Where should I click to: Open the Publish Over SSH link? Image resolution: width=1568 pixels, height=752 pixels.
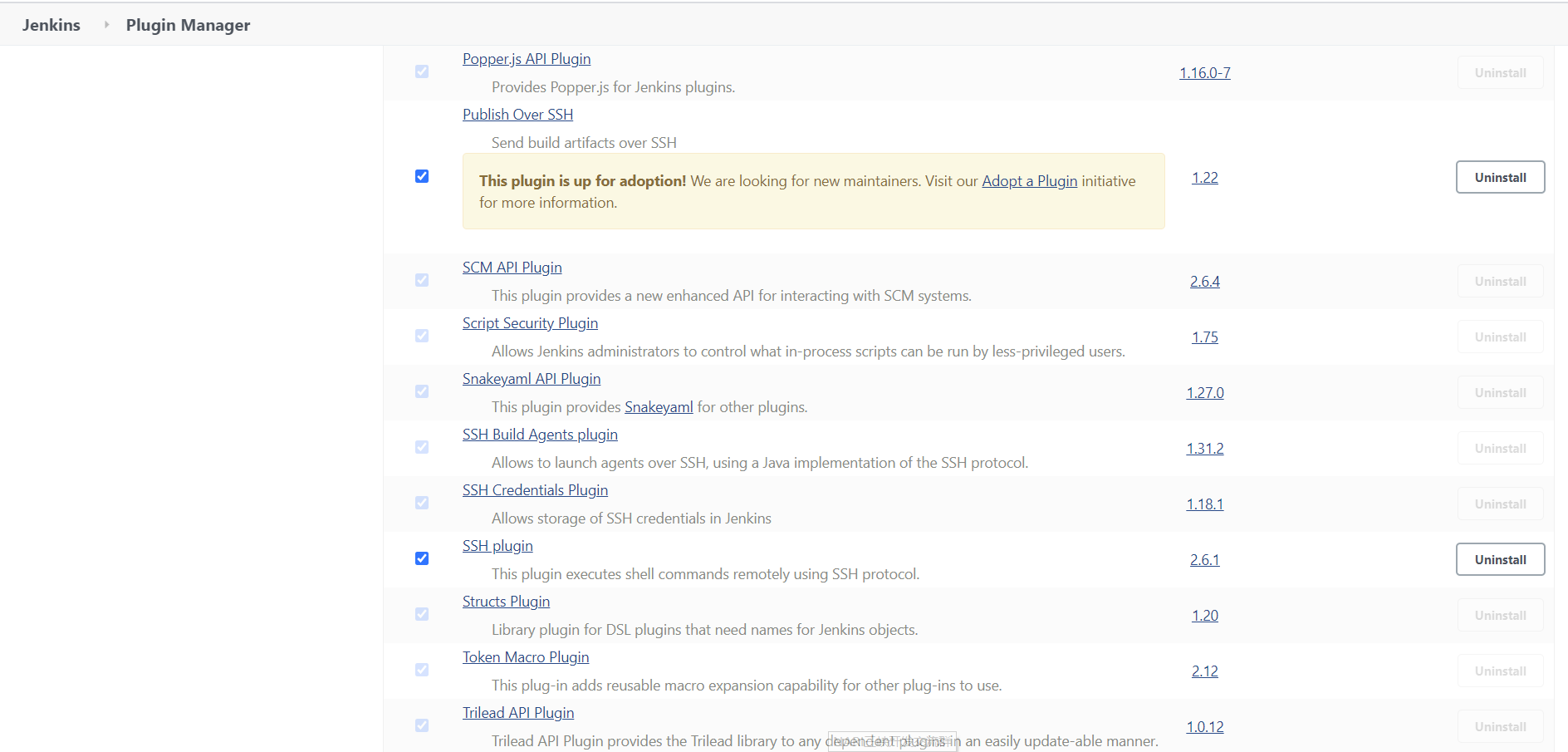[x=517, y=115]
